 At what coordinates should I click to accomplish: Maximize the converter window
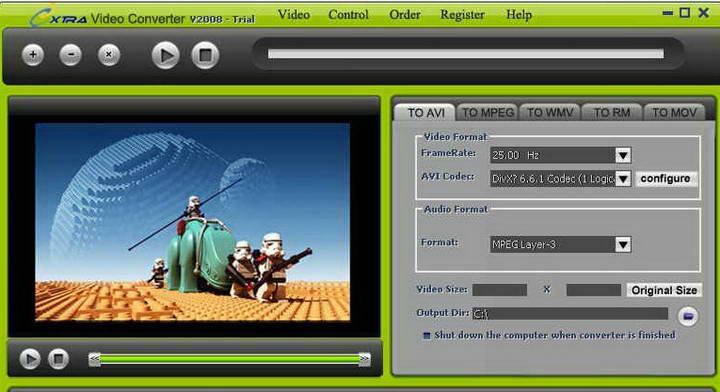[685, 13]
